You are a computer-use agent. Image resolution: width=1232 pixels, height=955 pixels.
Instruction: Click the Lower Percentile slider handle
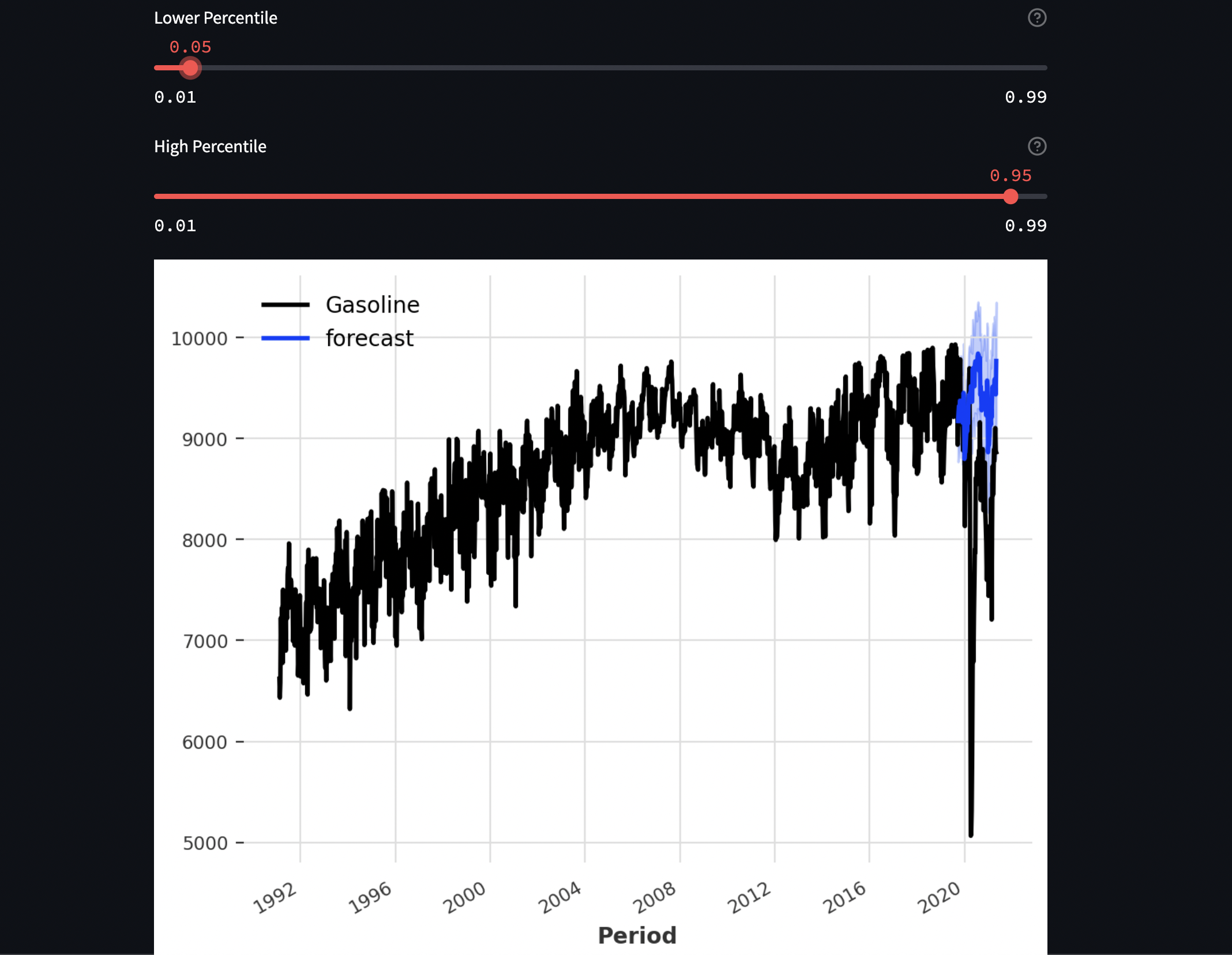coord(190,68)
